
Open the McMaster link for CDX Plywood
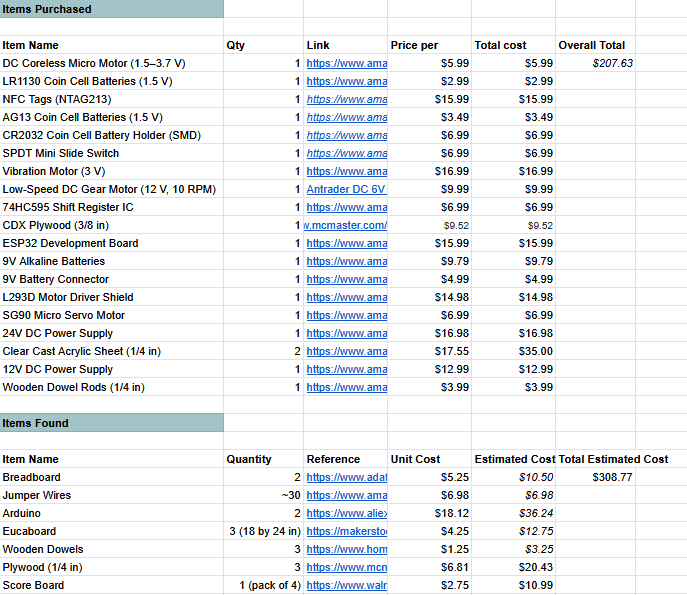346,225
